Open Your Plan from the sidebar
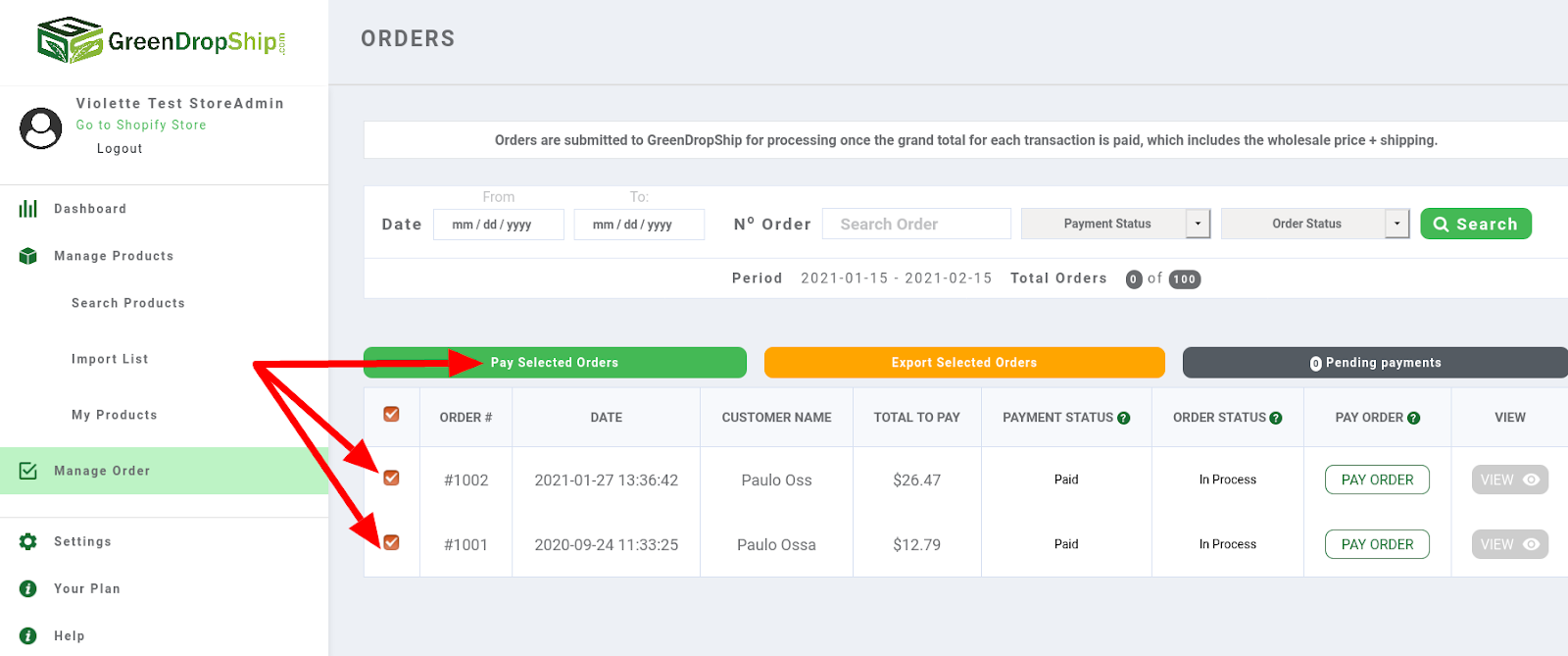 [87, 588]
